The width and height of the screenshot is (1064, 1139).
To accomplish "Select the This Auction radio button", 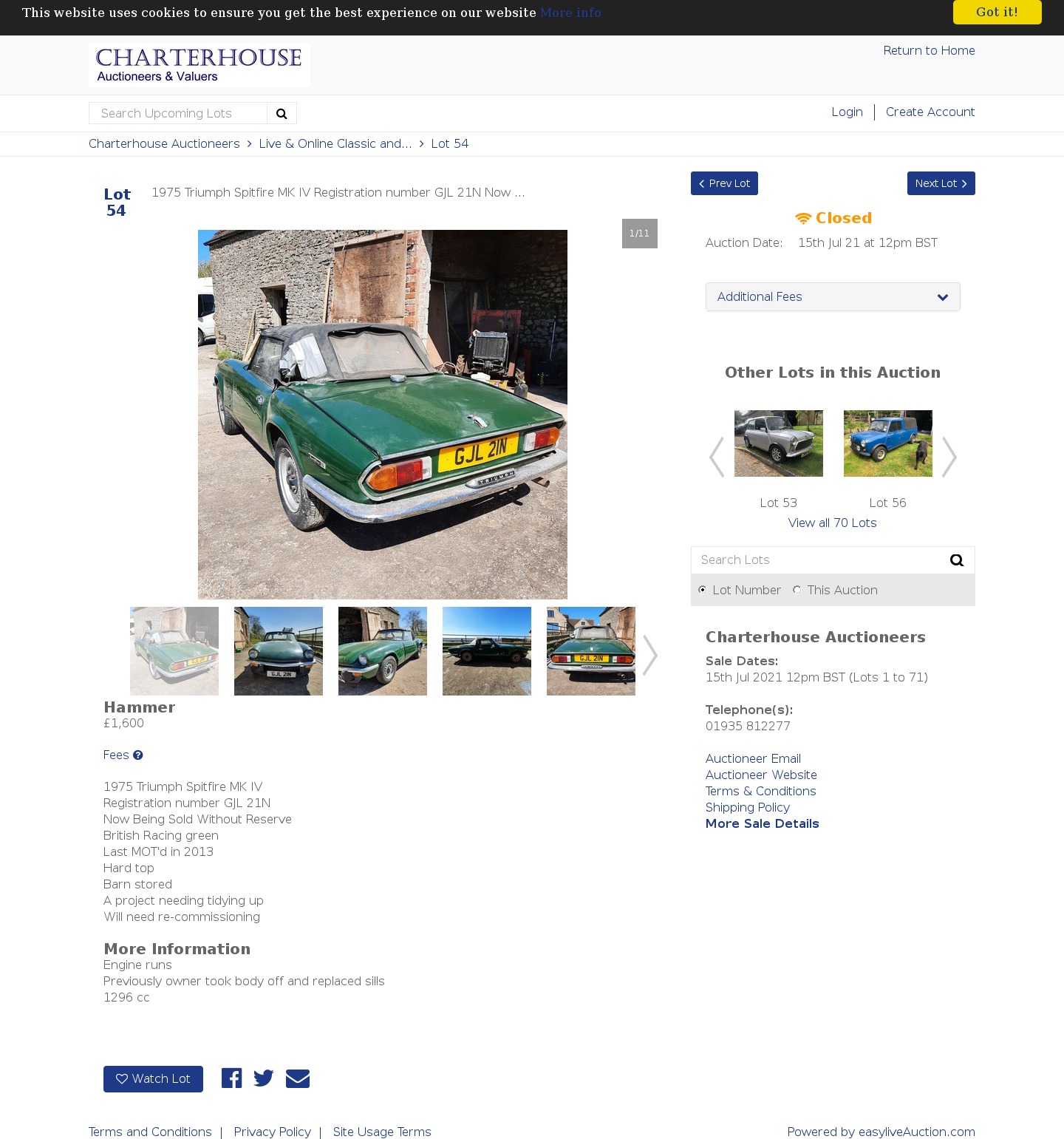I will point(797,590).
